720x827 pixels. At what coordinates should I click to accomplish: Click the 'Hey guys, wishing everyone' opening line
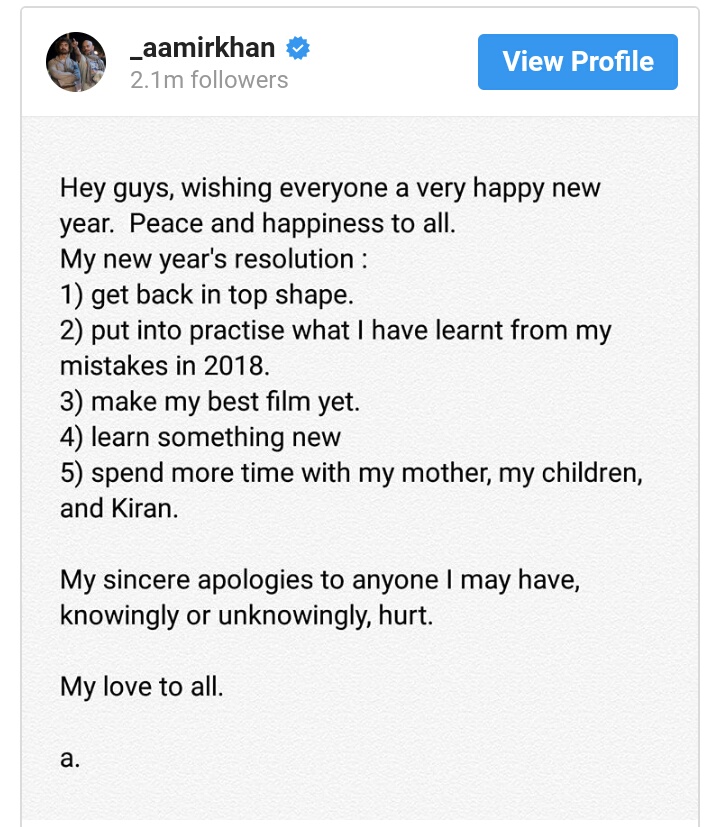[330, 188]
